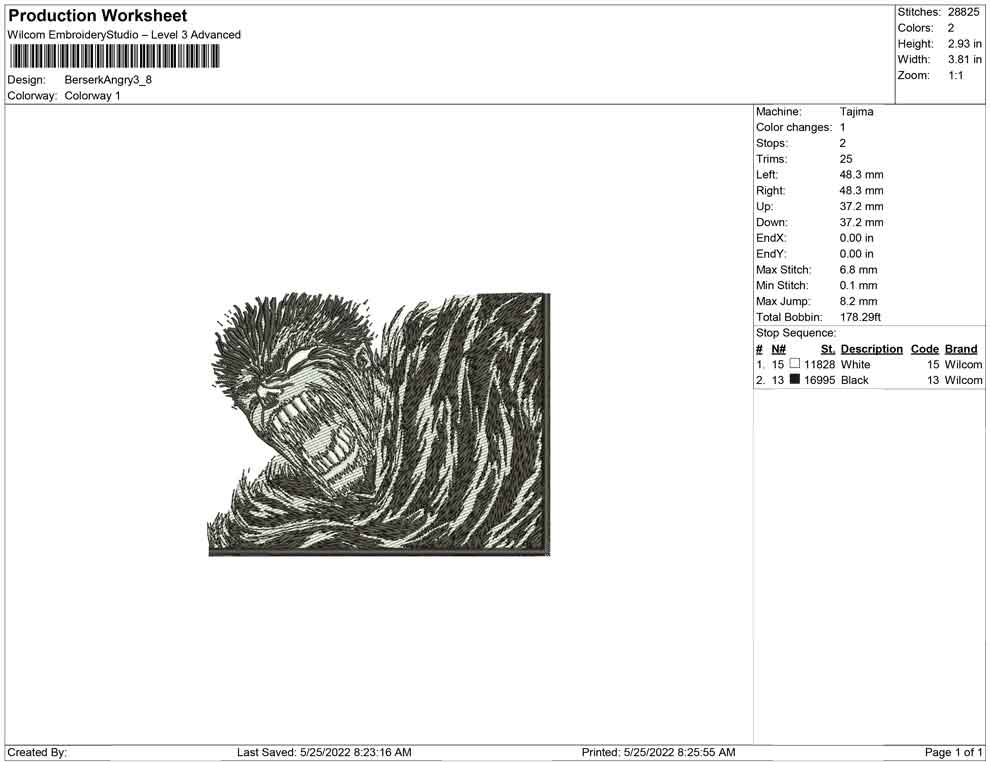Click 'Wilcom' brand in the White row

point(963,364)
